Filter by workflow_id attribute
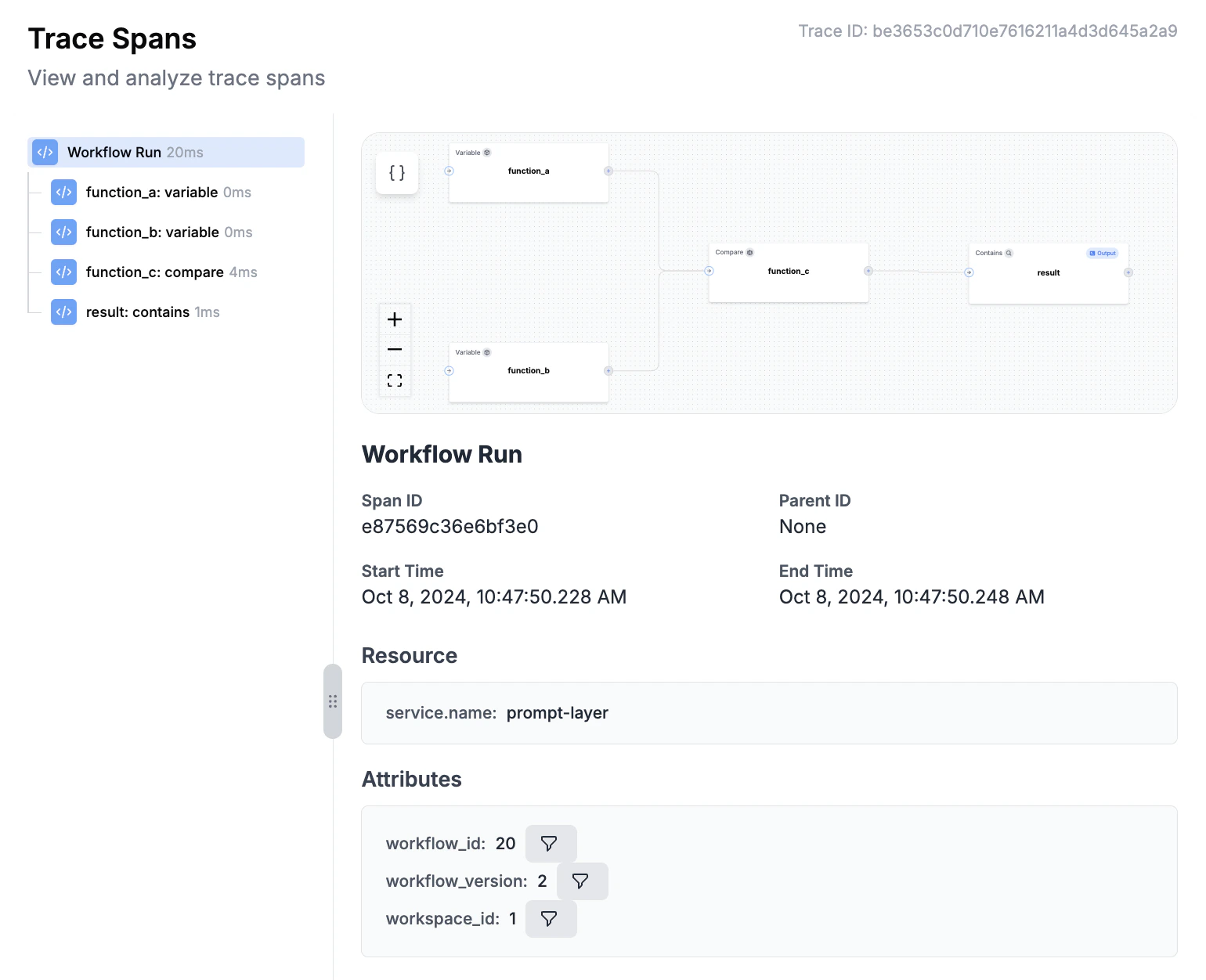 (x=551, y=843)
